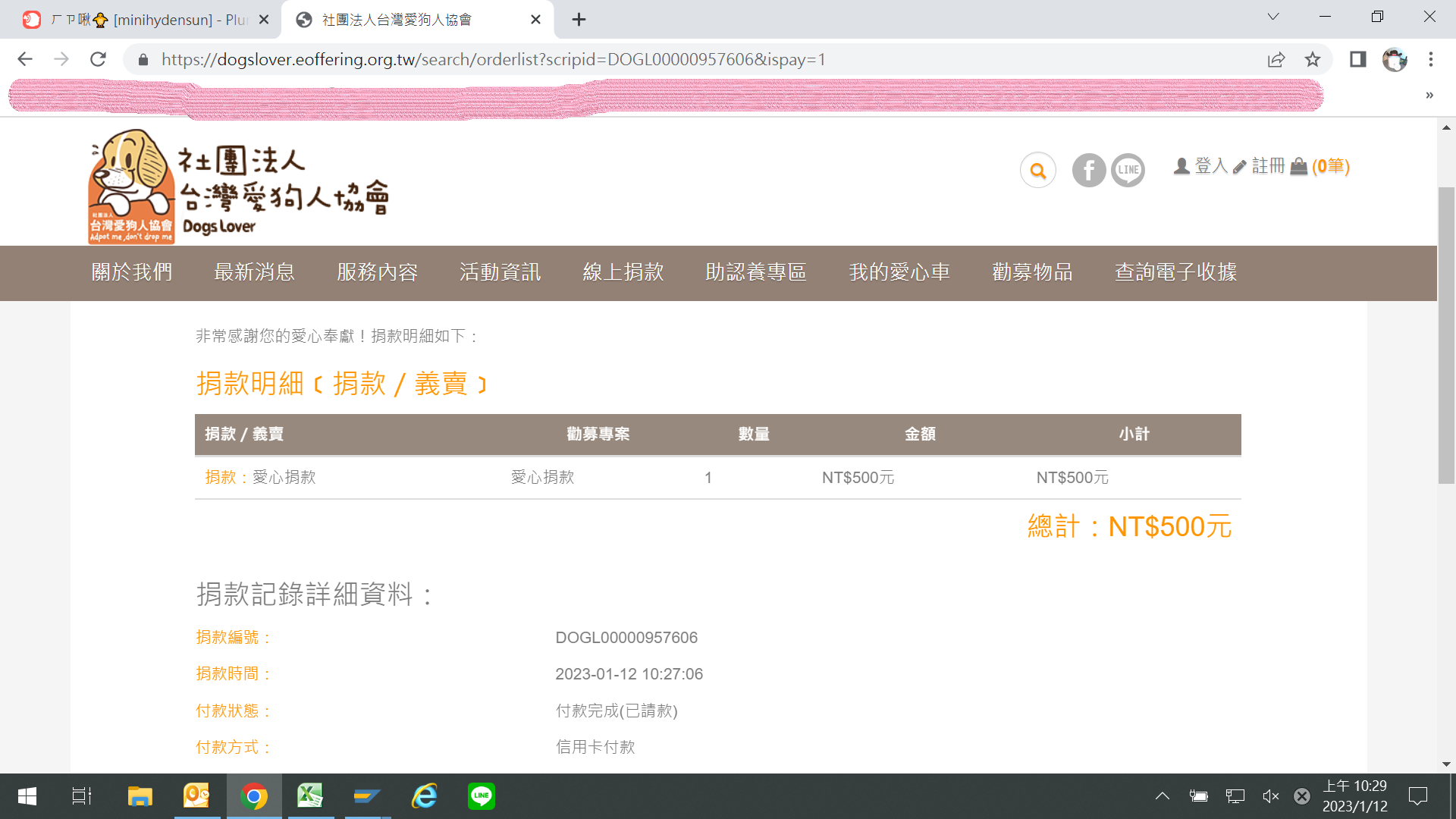Open File Explorer from the taskbar
1456x819 pixels.
[x=140, y=796]
